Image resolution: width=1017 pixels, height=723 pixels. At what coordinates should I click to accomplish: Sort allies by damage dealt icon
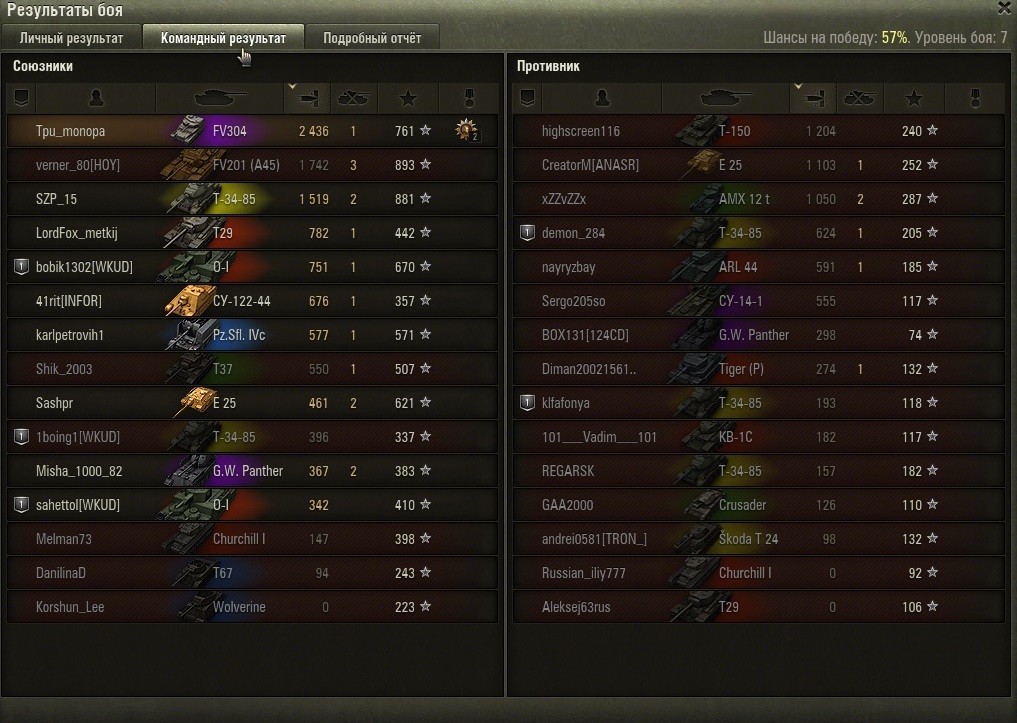pos(307,99)
